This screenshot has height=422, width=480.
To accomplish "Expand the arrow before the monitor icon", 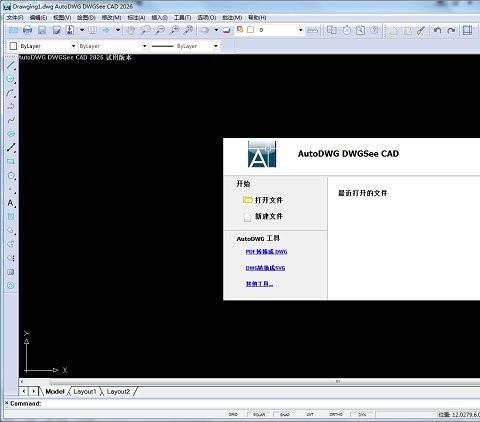I will click(216, 30).
